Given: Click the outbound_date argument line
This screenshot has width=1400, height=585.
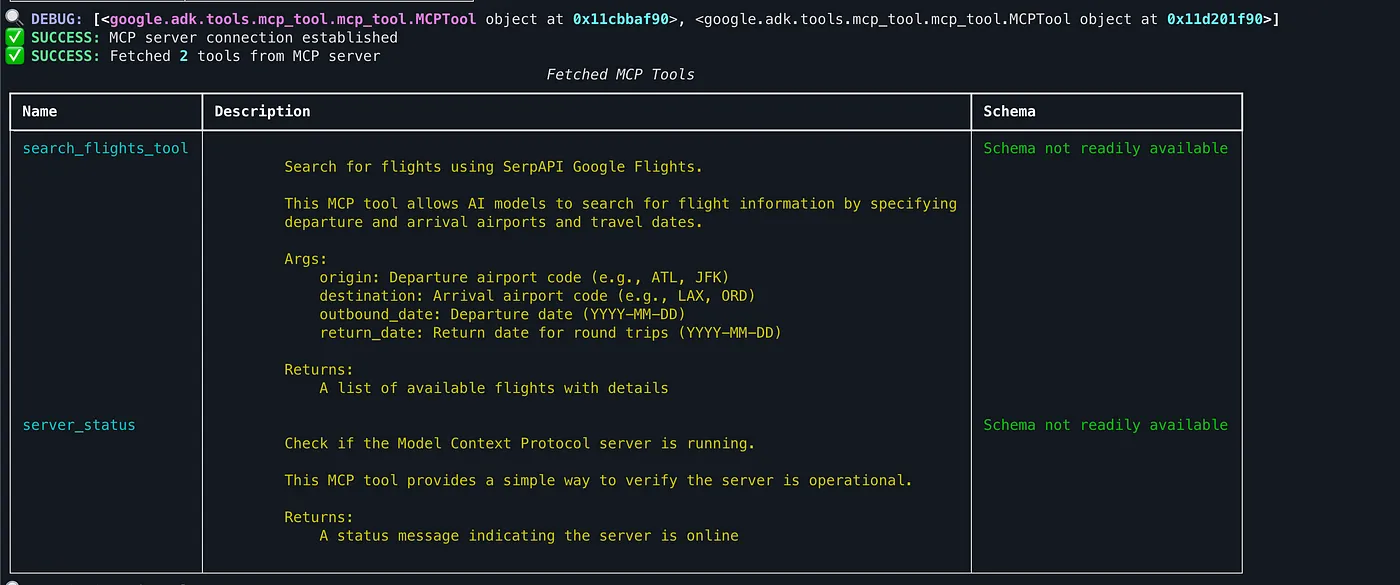Looking at the screenshot, I should [502, 314].
